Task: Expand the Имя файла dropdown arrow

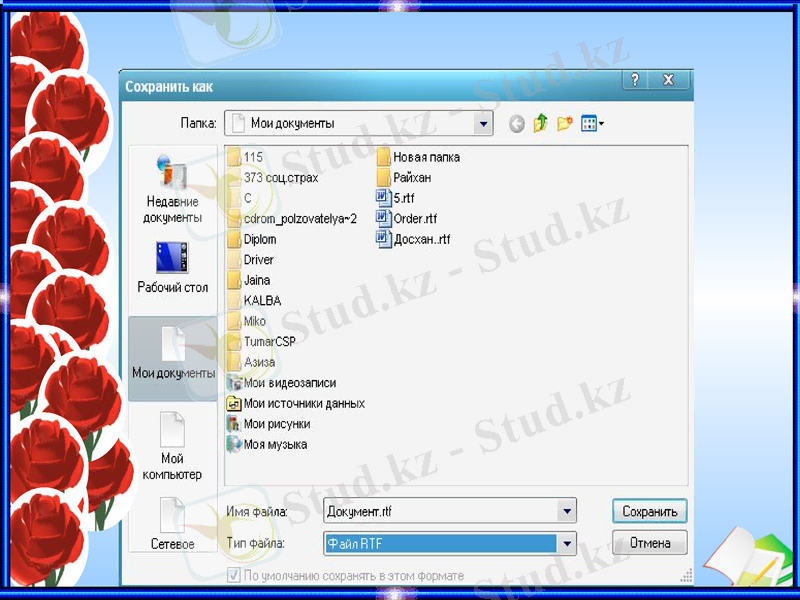Action: coord(567,511)
